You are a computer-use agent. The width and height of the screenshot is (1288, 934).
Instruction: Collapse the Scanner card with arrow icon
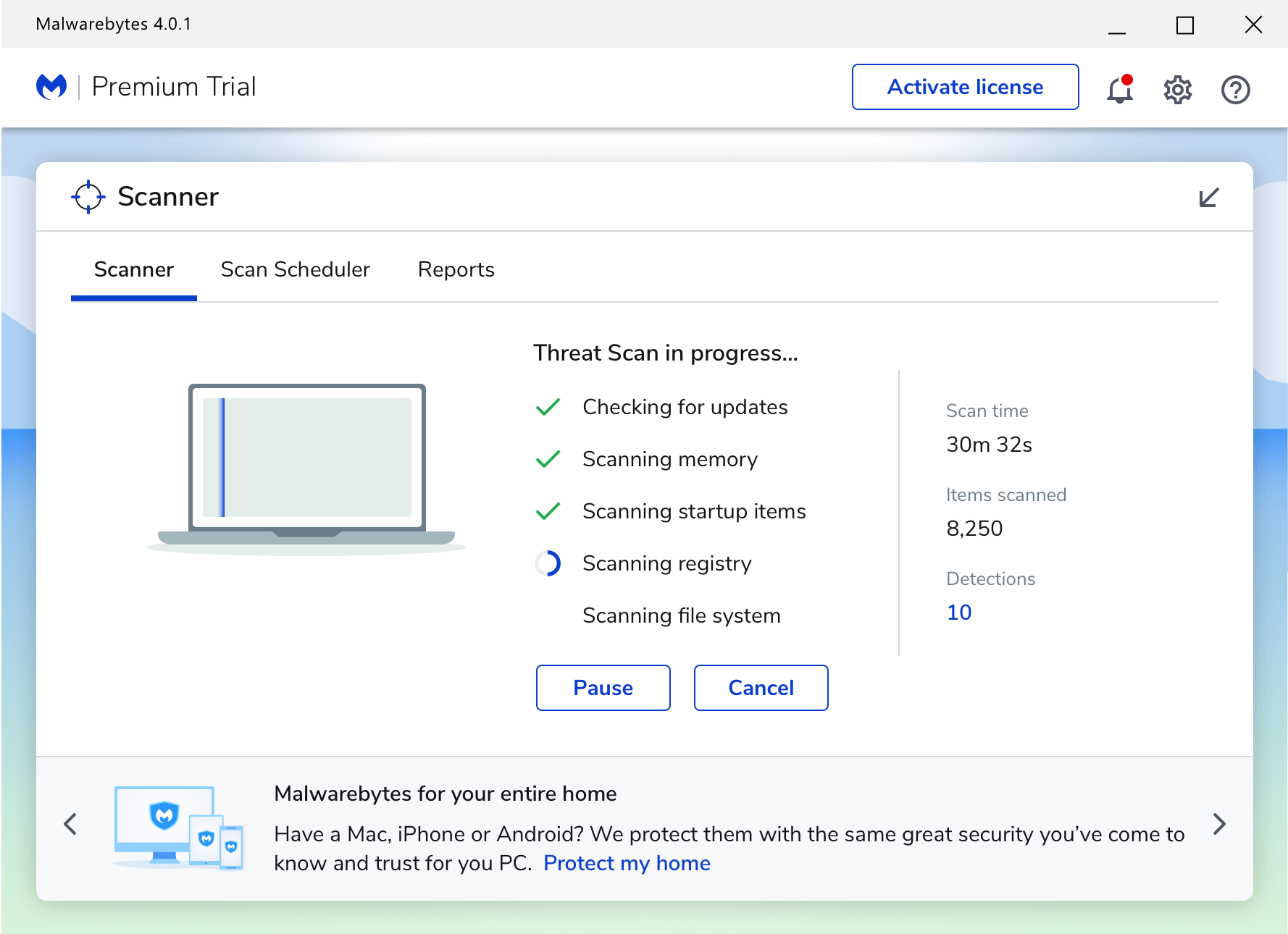[1209, 197]
